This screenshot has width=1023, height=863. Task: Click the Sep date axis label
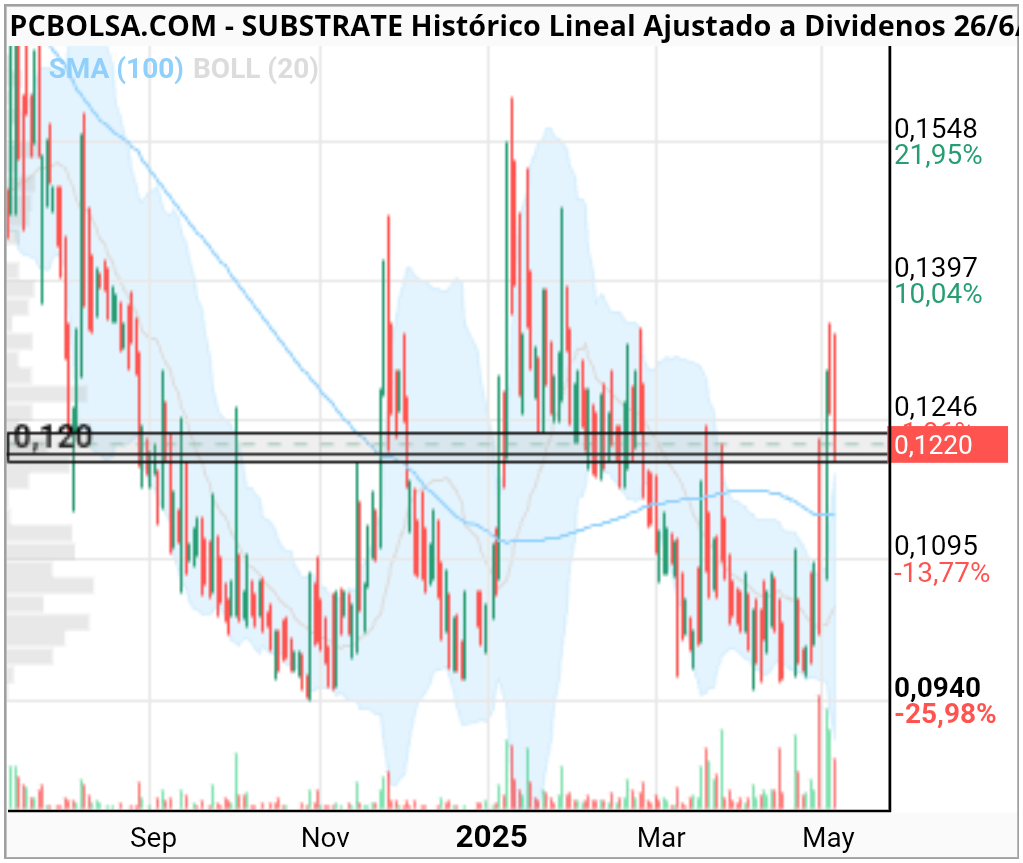point(153,838)
